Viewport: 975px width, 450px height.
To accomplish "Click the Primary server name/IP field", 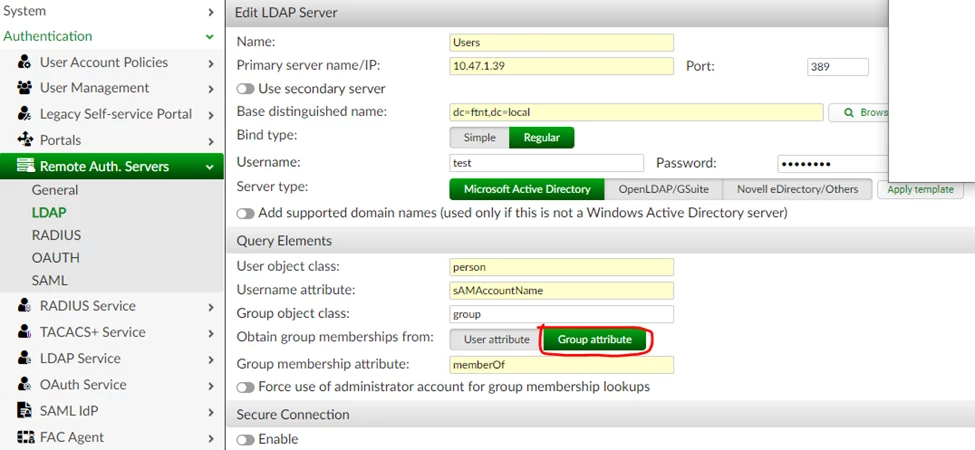I will coord(561,66).
